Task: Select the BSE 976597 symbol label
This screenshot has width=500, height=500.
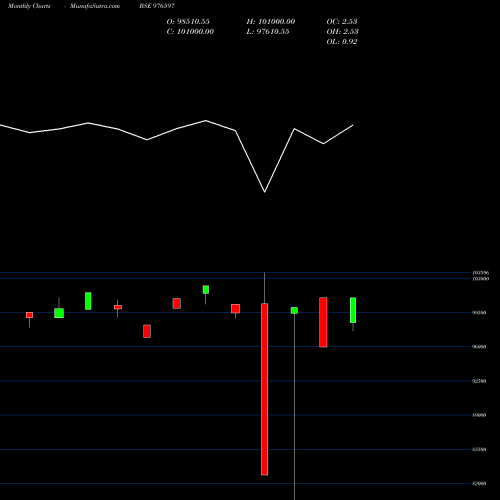Action: coord(157,6)
